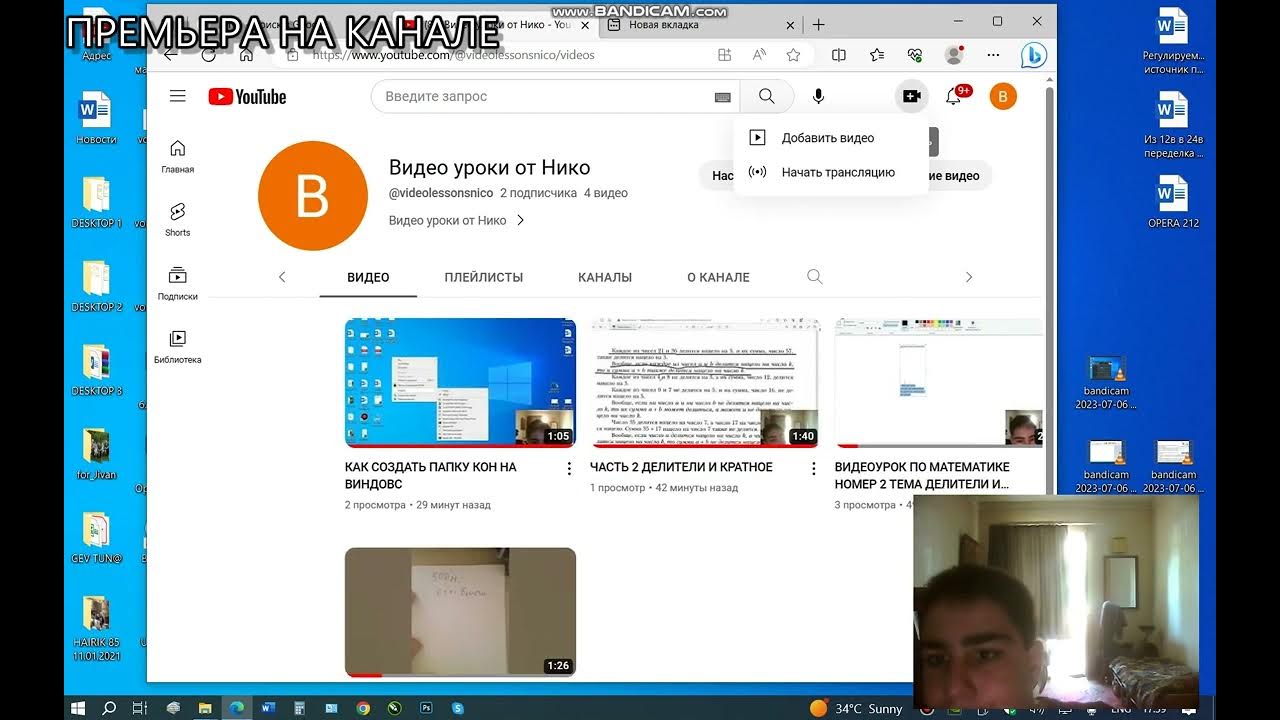Click the channel tab search magnifier
The image size is (1280, 720).
[815, 277]
